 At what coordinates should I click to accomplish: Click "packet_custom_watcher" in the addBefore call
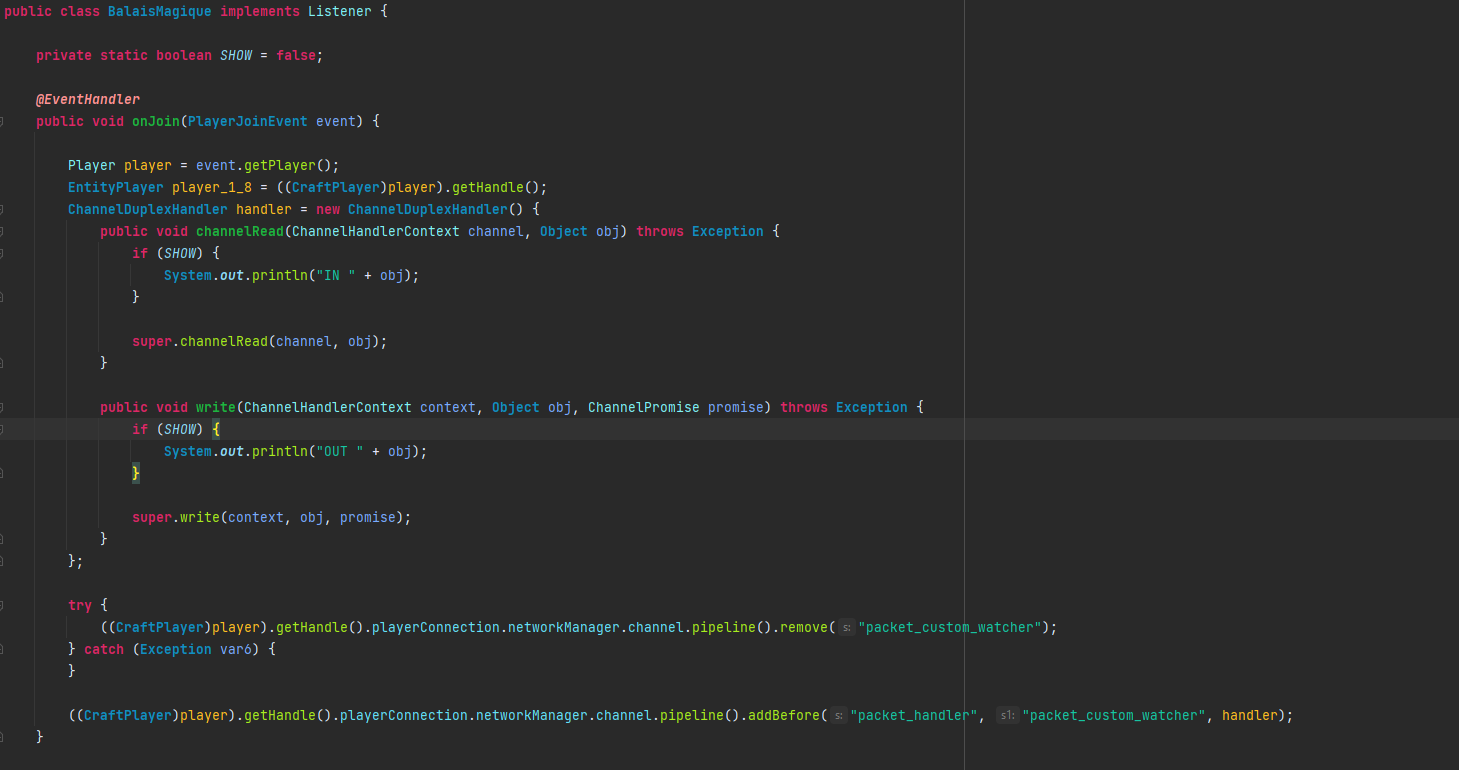pyautogui.click(x=1114, y=715)
